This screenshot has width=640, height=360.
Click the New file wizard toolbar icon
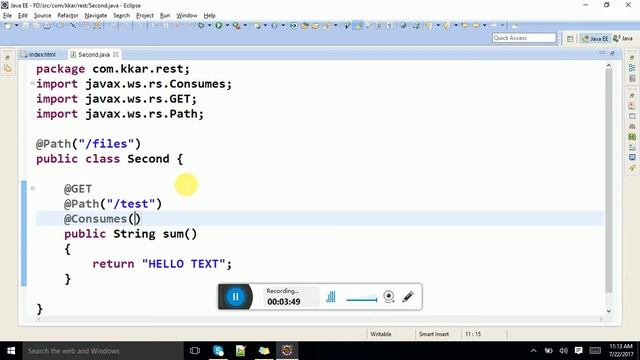pyautogui.click(x=8, y=26)
